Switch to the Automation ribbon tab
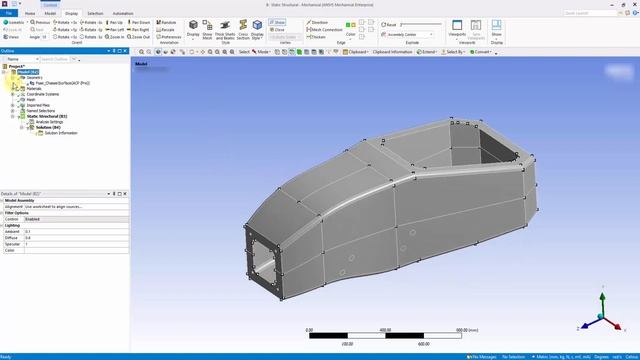Screen dimensions: 640x360 click(123, 13)
